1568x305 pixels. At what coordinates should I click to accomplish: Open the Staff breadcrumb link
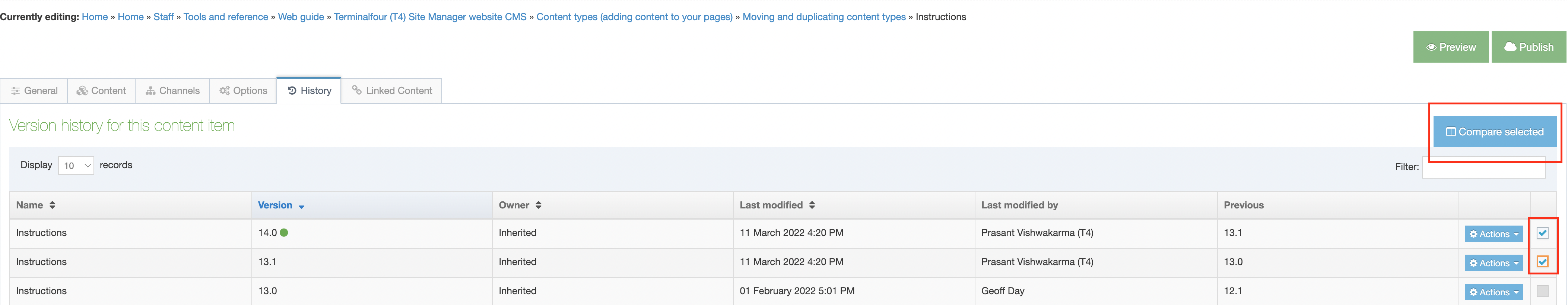(x=163, y=17)
